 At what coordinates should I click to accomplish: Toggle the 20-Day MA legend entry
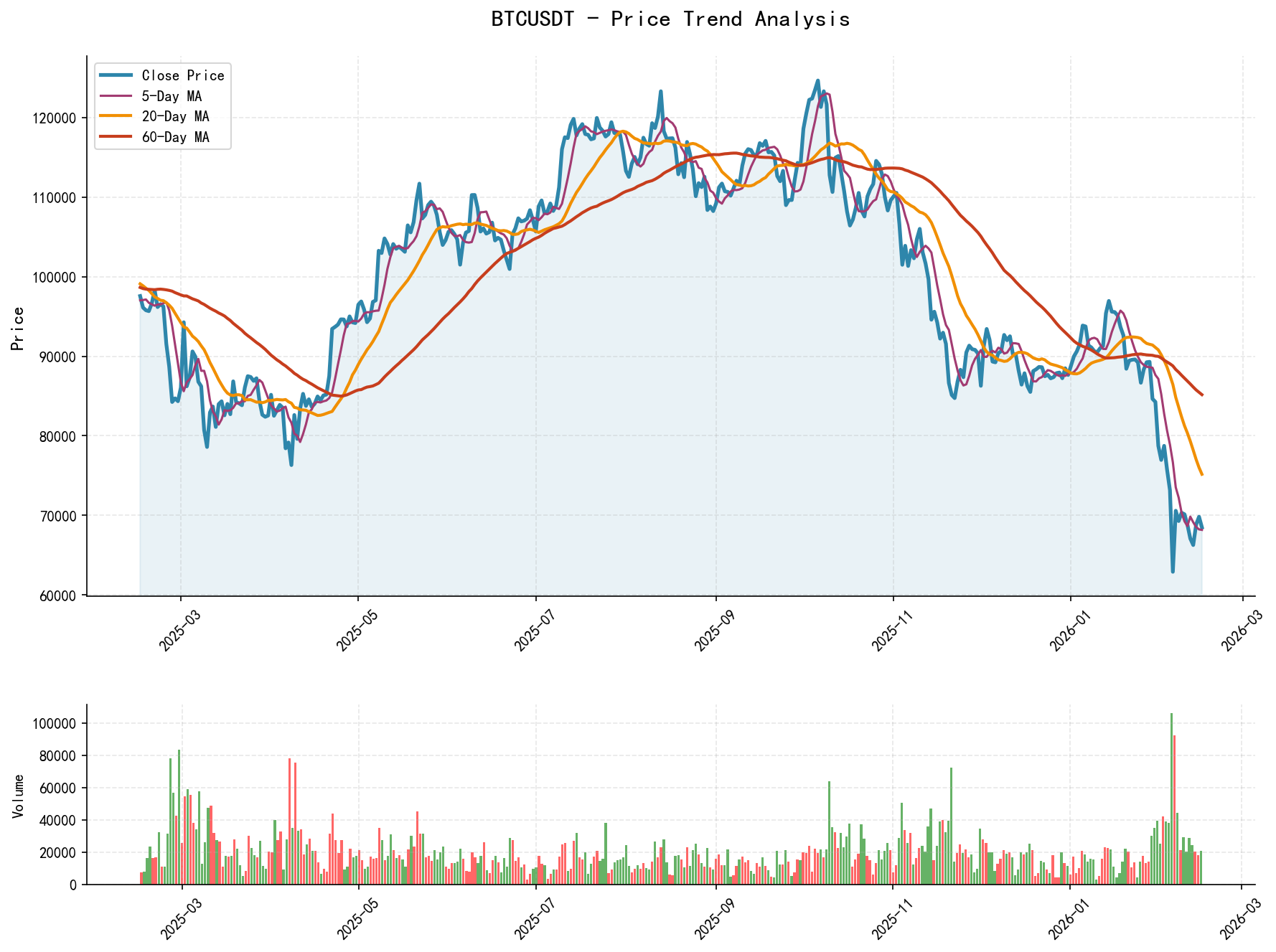(176, 115)
